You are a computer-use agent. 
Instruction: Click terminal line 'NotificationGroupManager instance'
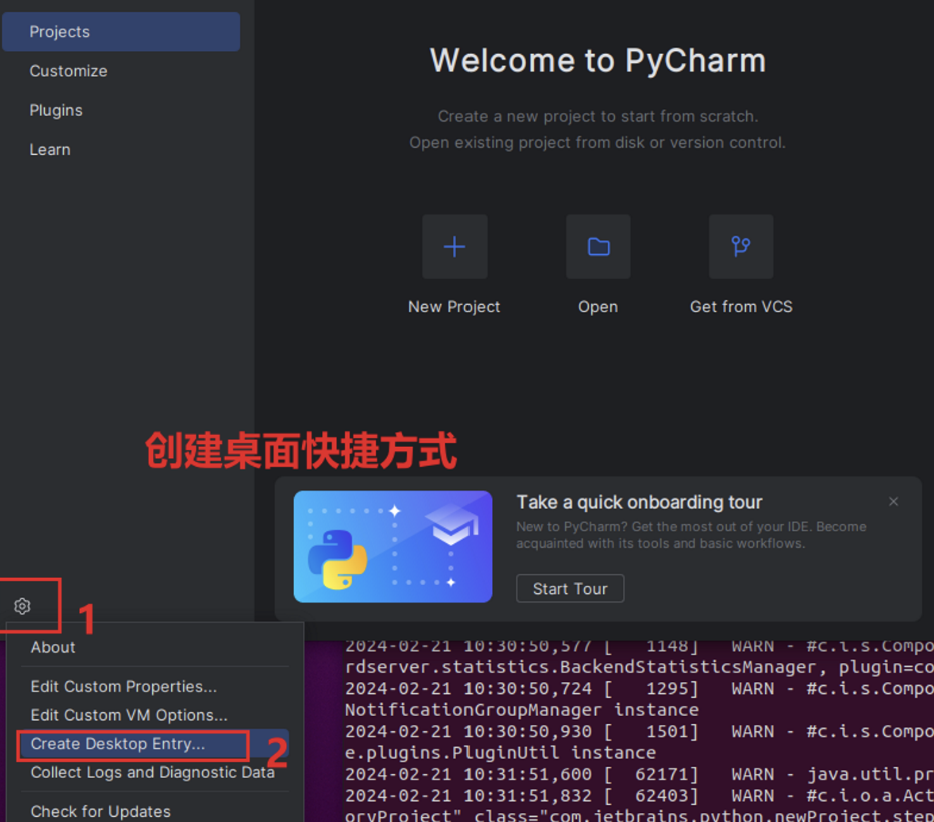point(522,710)
